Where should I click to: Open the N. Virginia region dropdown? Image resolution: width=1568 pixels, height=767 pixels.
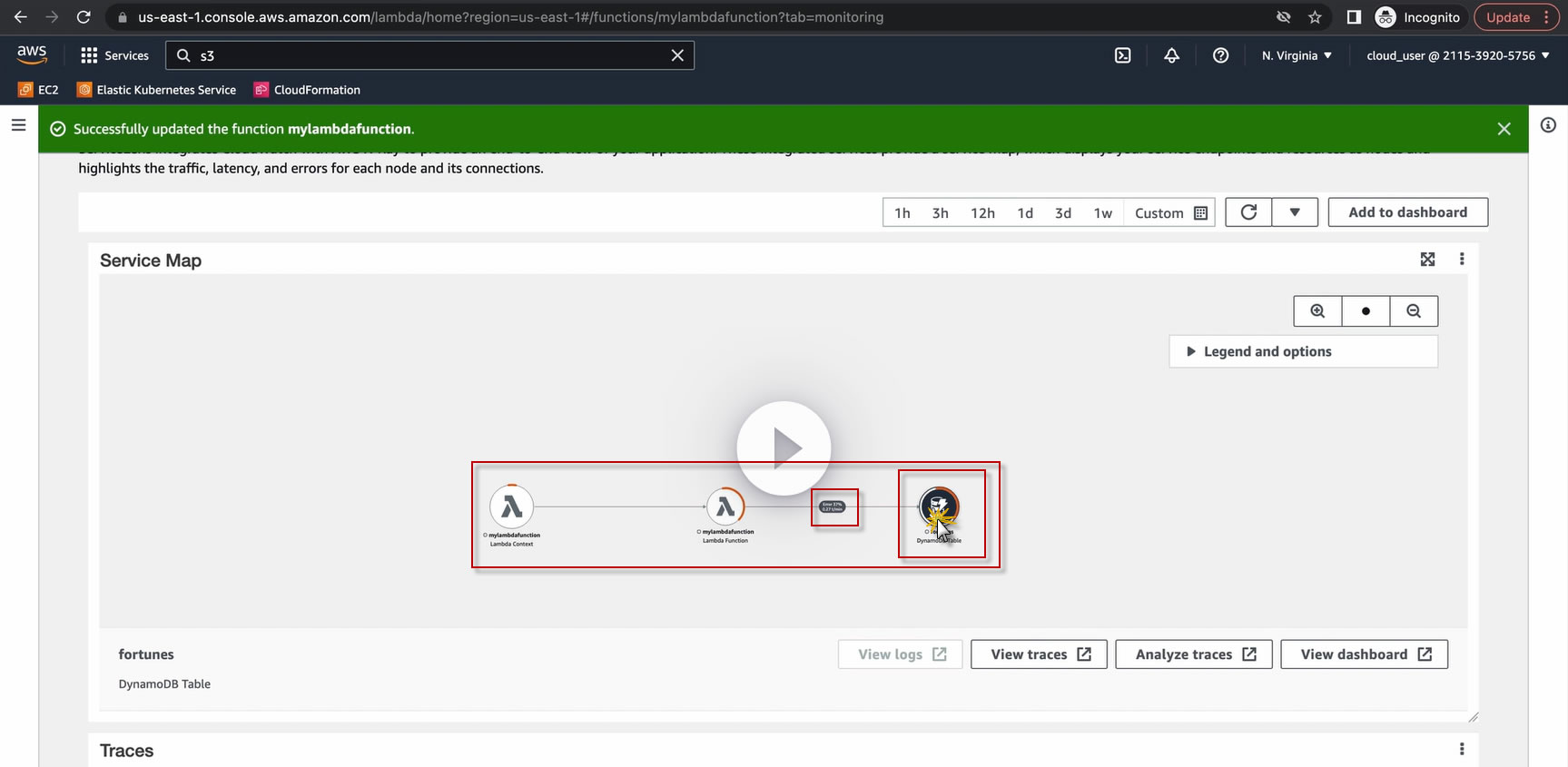1297,55
